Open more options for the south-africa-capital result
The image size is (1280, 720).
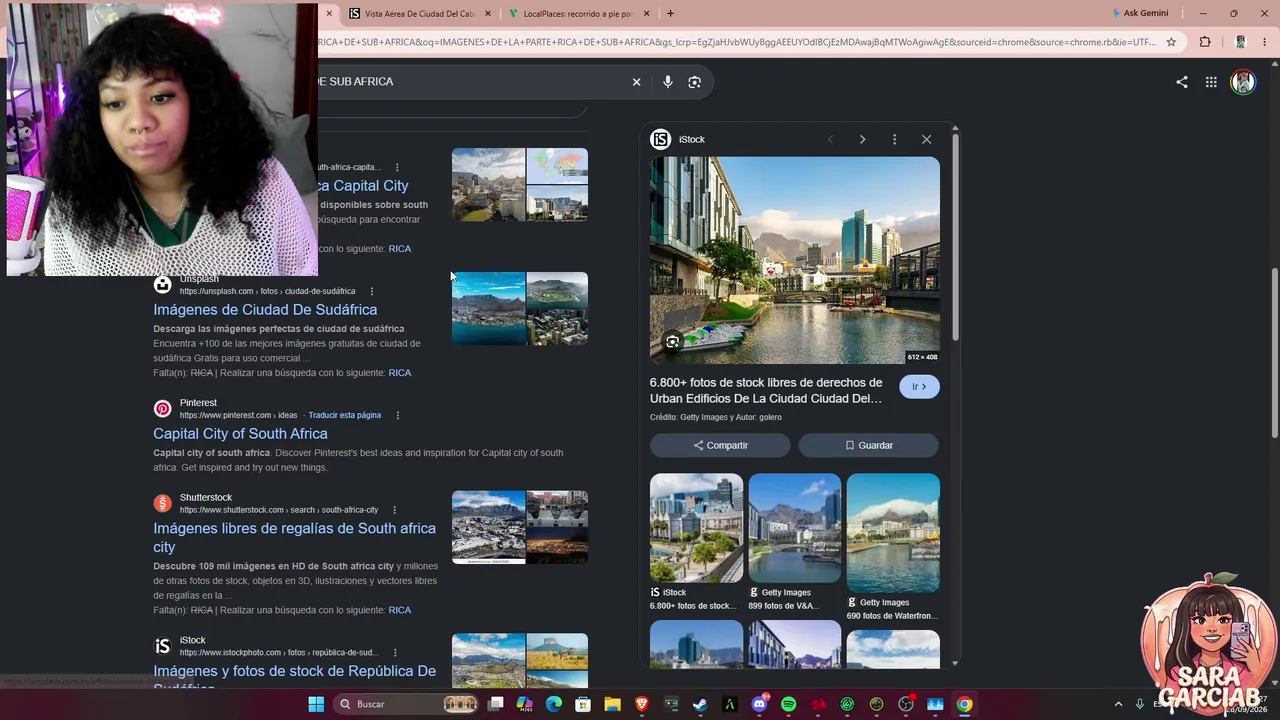[397, 167]
